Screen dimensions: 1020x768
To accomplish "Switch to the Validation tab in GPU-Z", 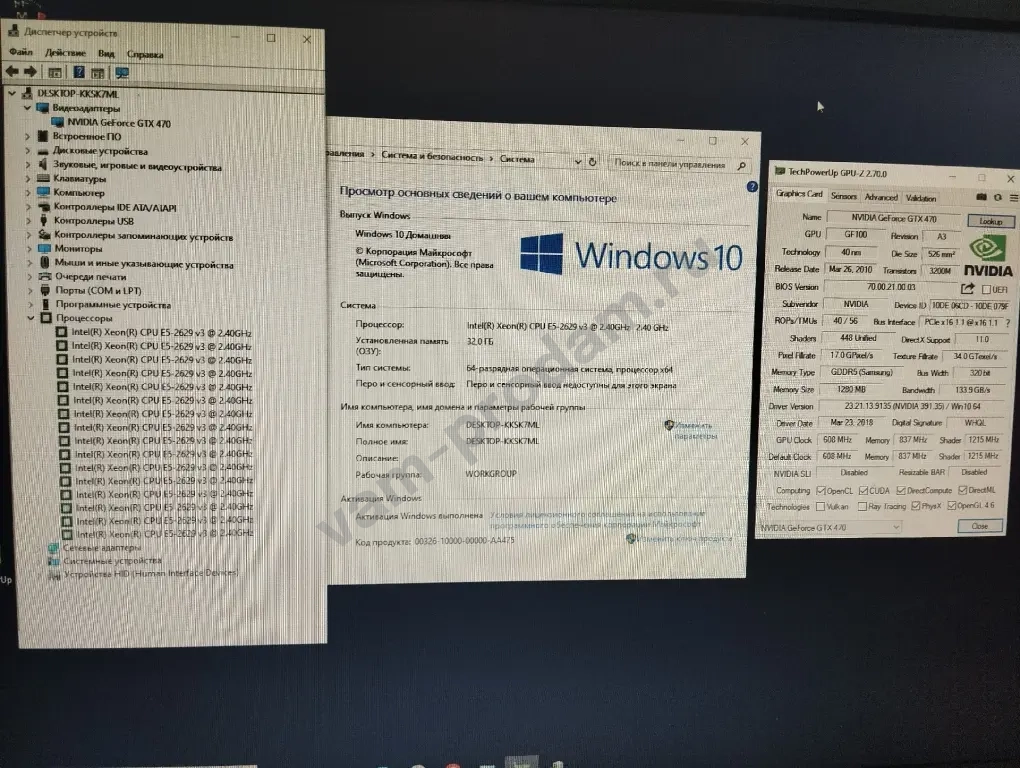I will pyautogui.click(x=920, y=198).
